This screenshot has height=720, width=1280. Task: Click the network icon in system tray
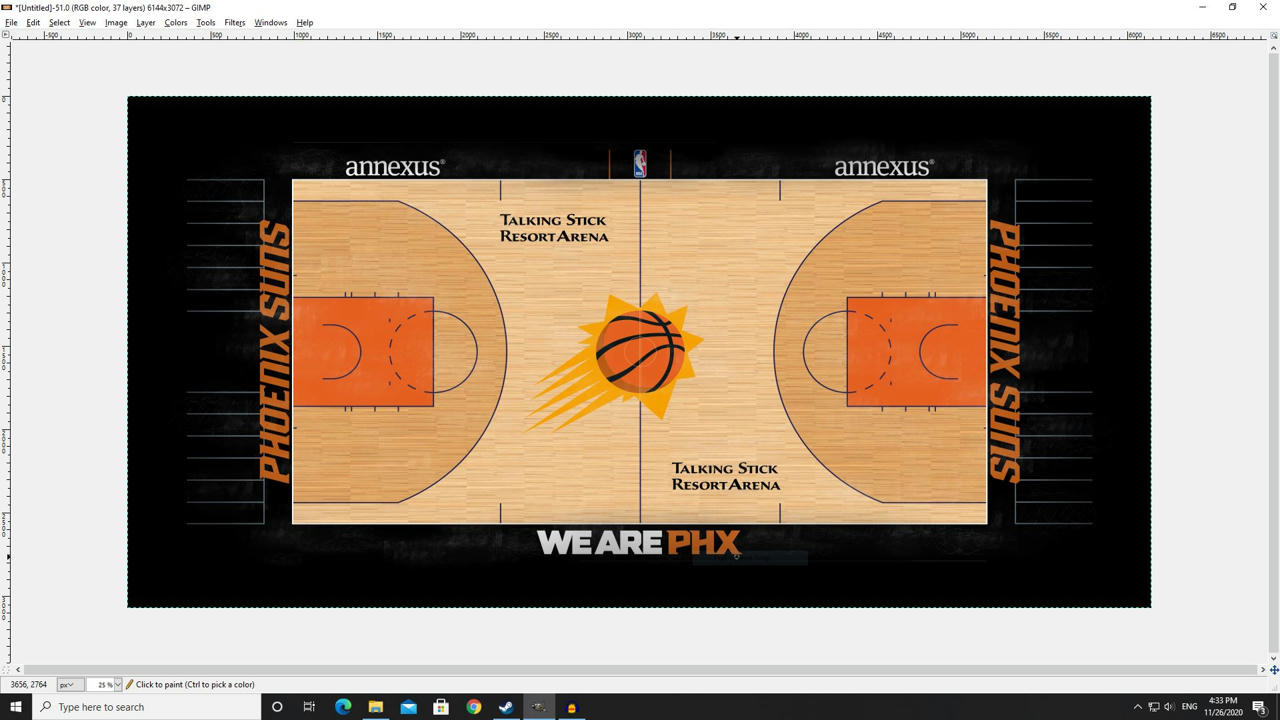(1153, 707)
